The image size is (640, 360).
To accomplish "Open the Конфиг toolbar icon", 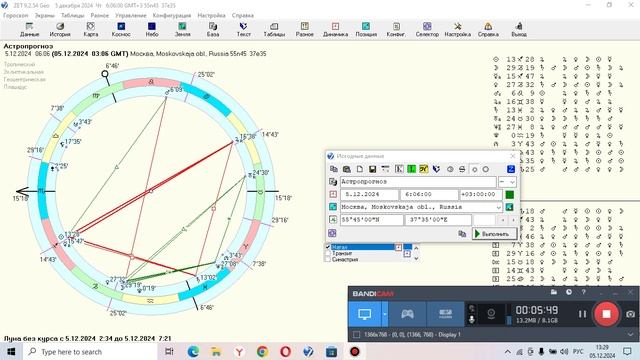I will [x=396, y=29].
